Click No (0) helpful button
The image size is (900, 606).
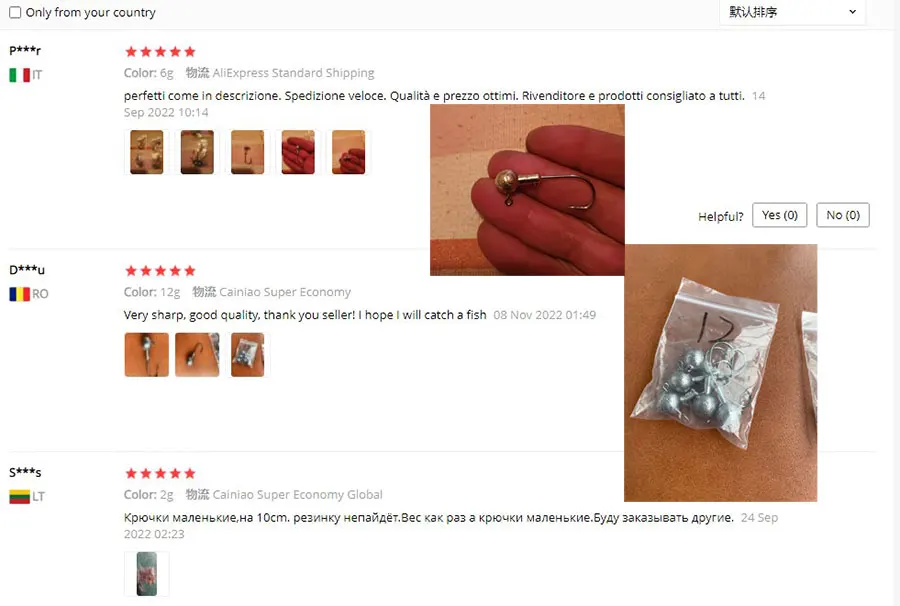click(x=843, y=215)
